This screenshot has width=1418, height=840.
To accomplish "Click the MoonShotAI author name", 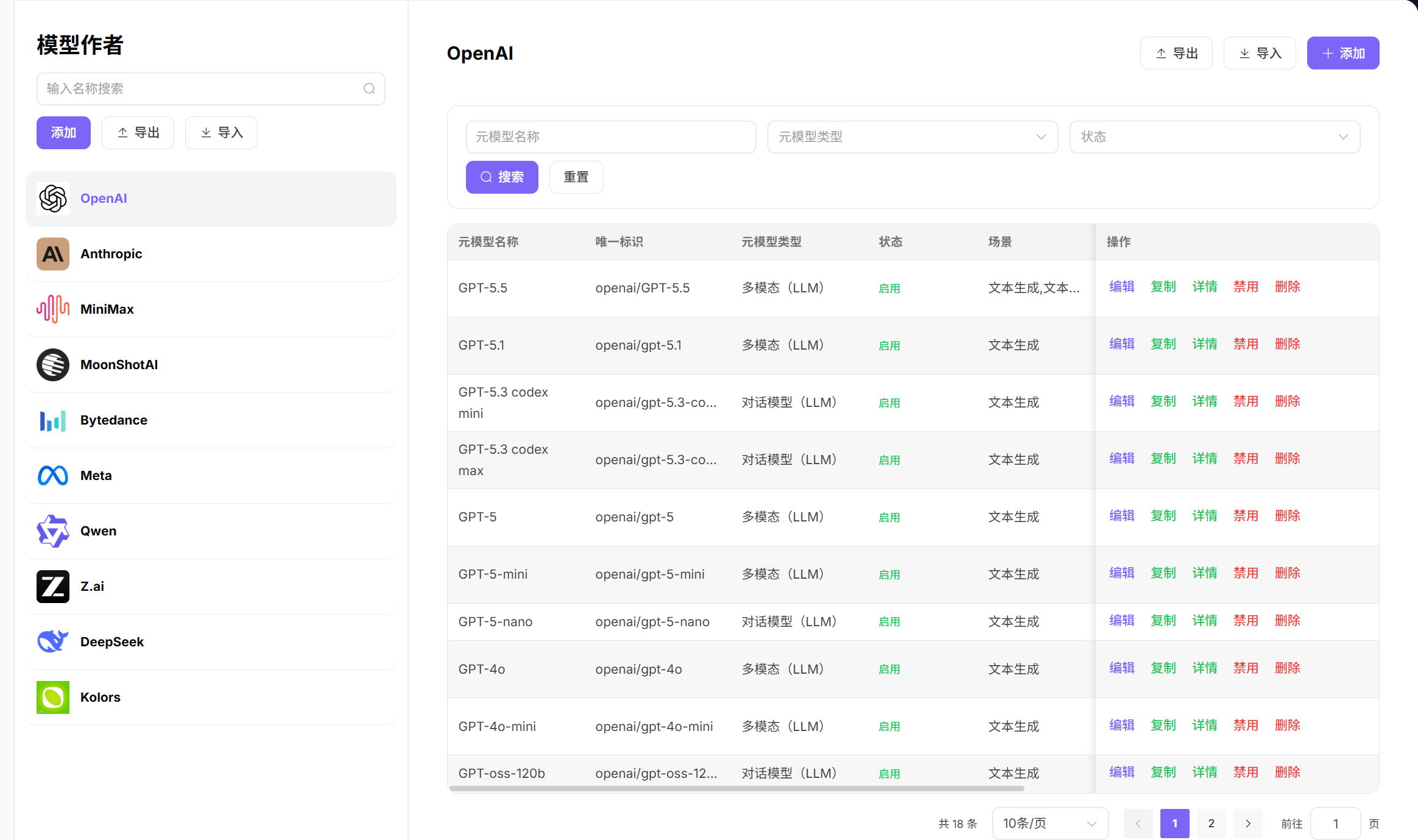I will [119, 365].
